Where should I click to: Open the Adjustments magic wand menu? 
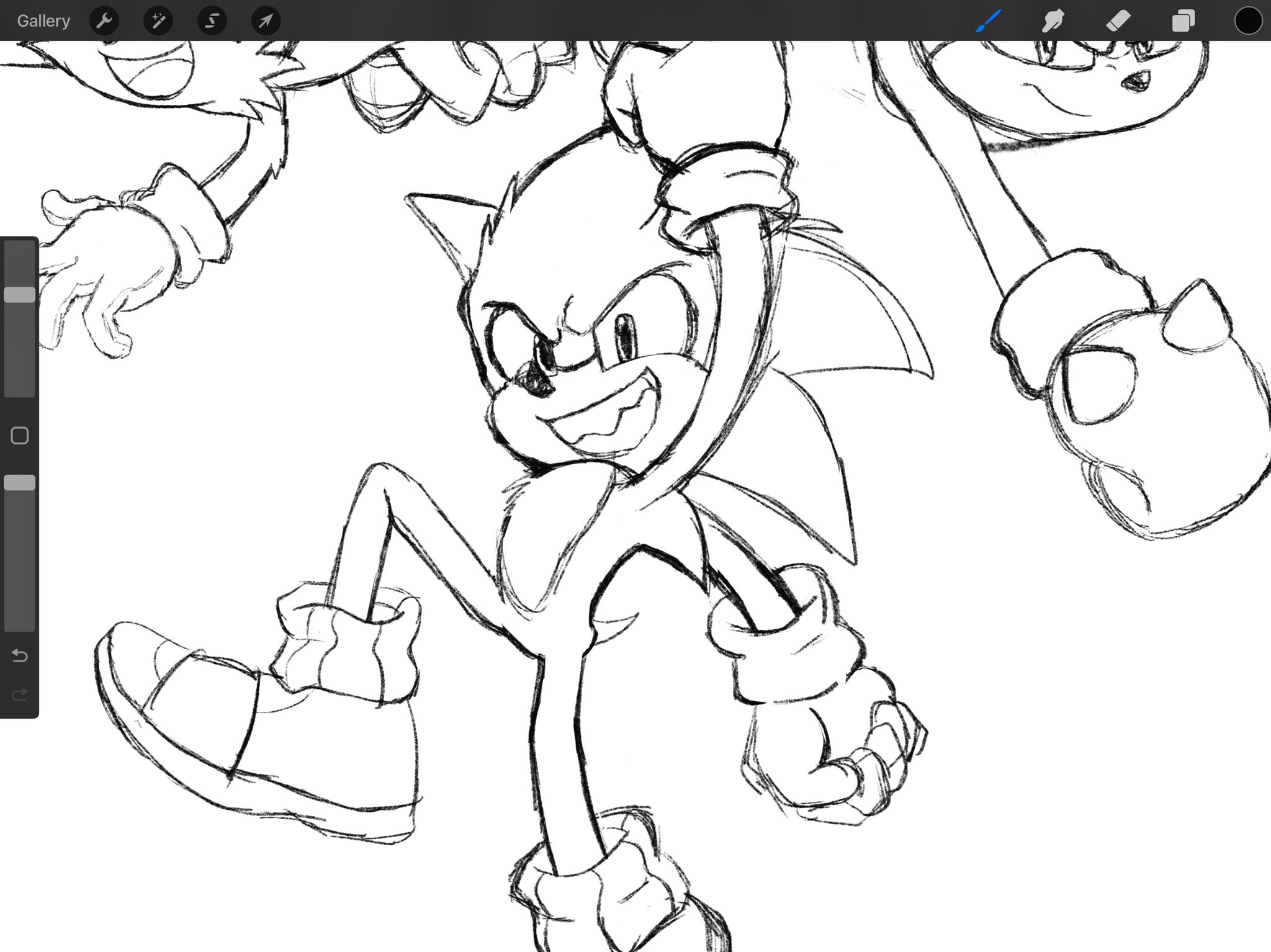158,21
